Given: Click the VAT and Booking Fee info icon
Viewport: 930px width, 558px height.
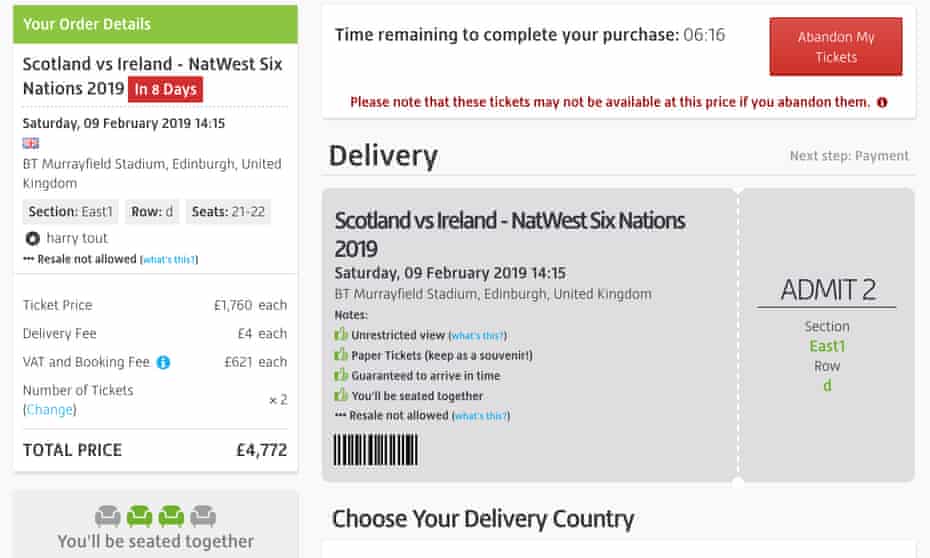Looking at the screenshot, I should tap(163, 362).
